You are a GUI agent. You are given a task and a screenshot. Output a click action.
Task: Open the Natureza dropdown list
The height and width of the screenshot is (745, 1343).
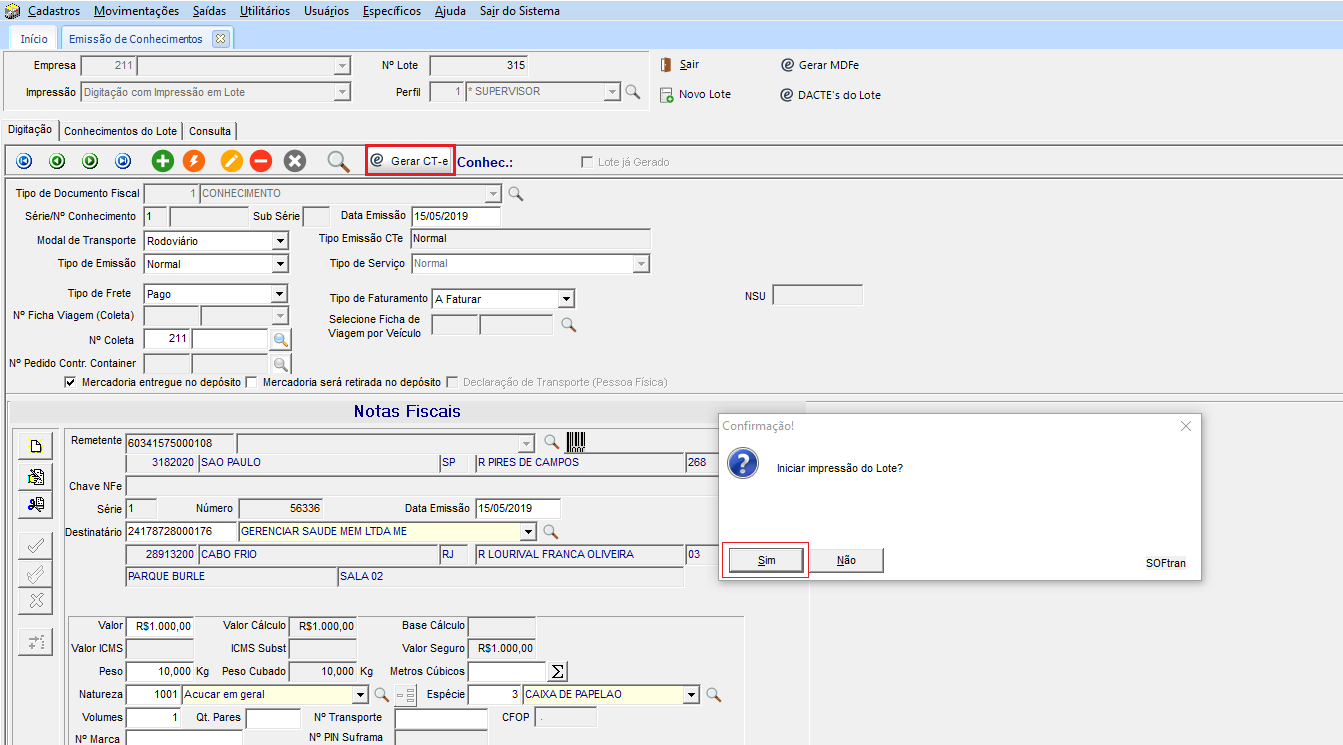[360, 694]
